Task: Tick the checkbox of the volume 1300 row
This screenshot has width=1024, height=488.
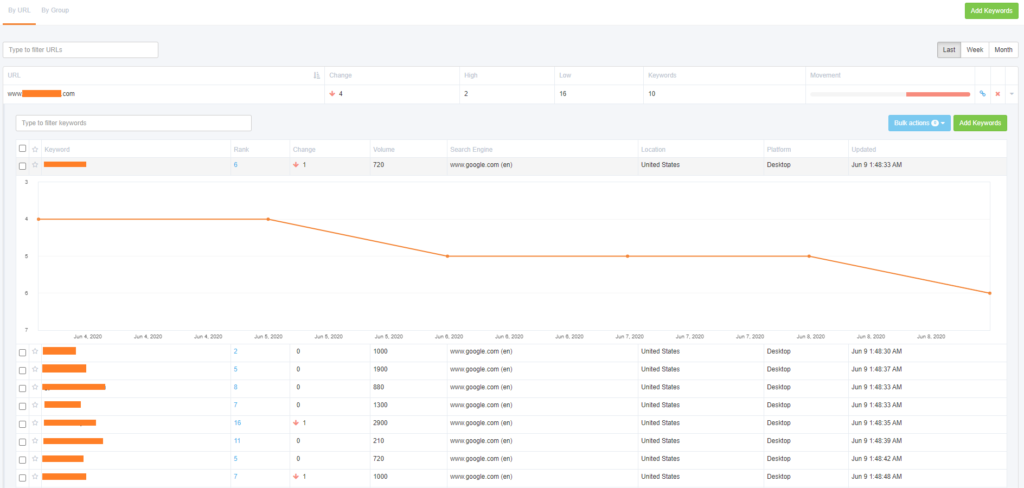Action: (x=23, y=406)
